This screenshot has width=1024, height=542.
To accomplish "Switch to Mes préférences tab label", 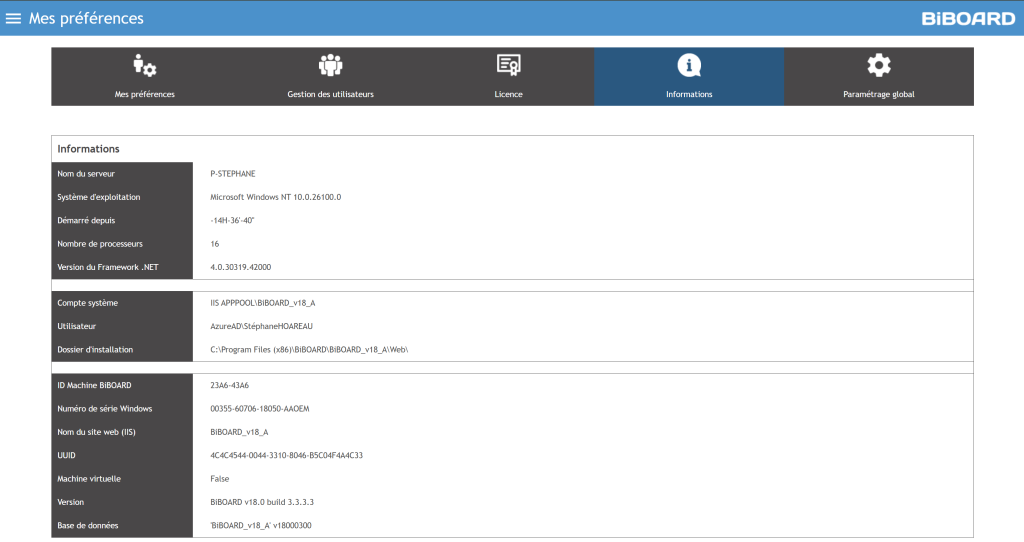I will 144,94.
